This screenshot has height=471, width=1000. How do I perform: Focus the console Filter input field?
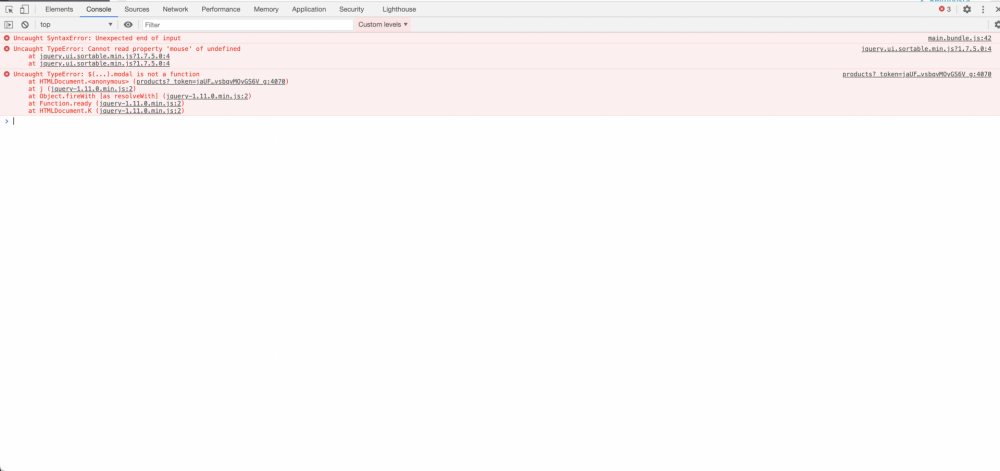(x=247, y=25)
